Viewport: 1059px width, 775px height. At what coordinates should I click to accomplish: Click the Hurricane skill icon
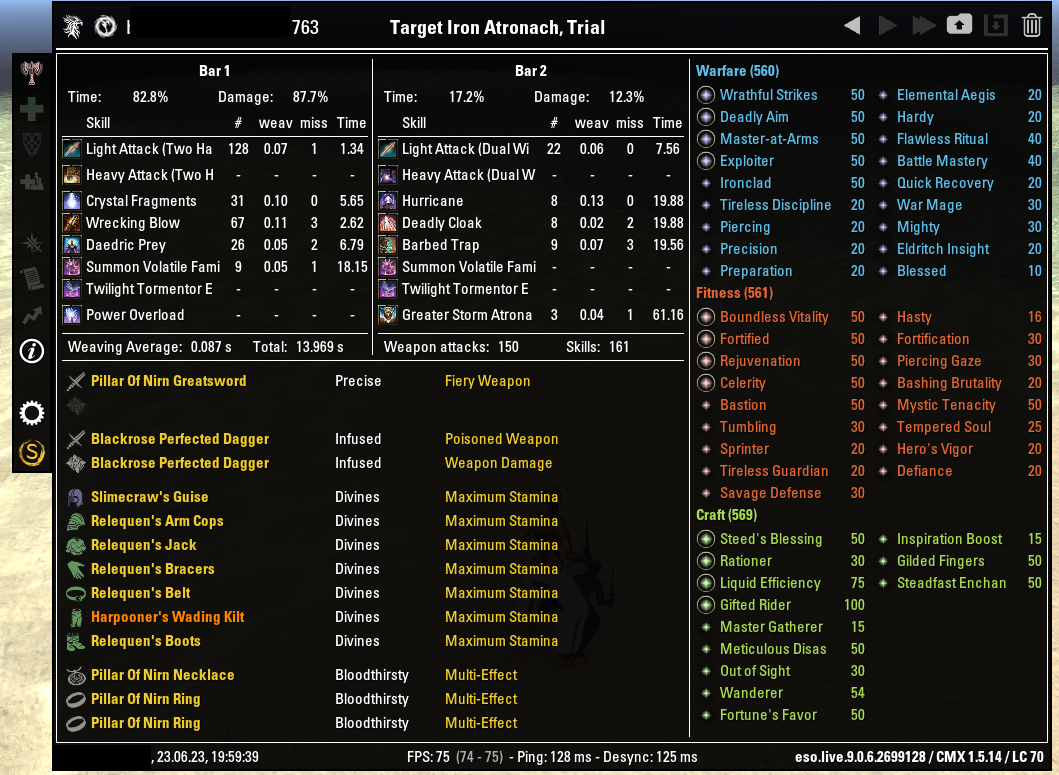(388, 201)
